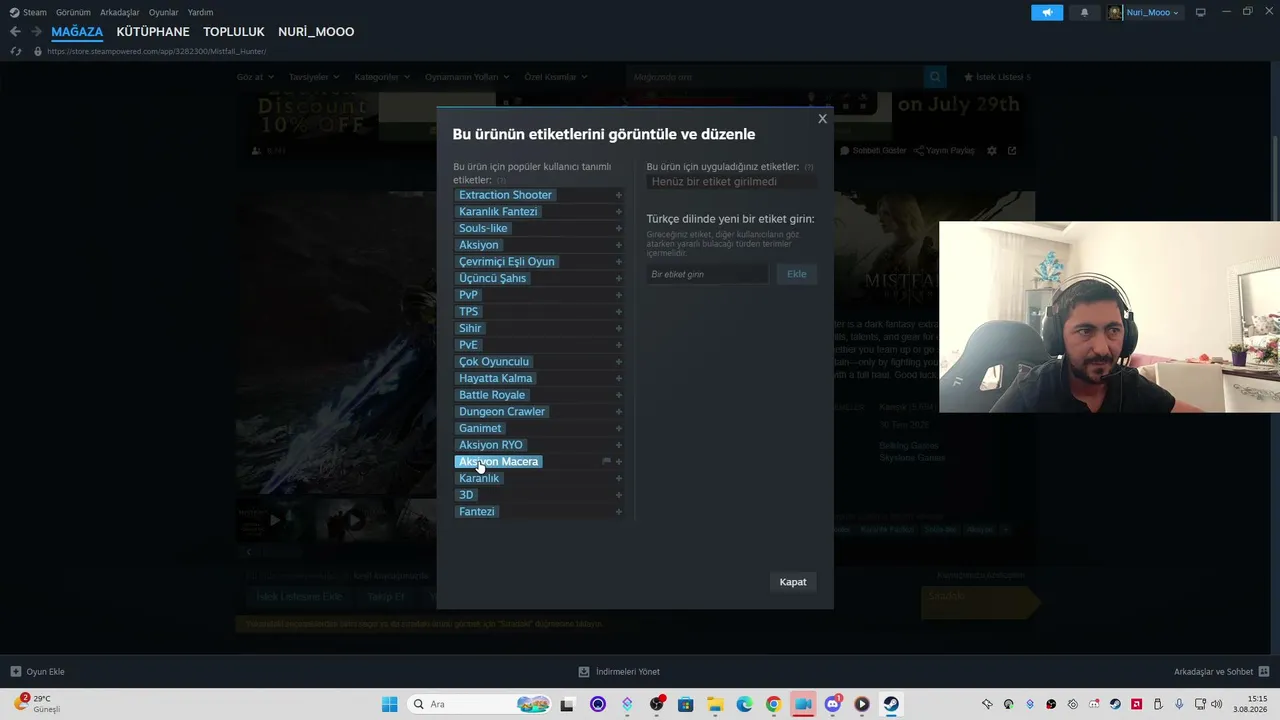Click the store search magnifier button
The image size is (1280, 720).
935,77
